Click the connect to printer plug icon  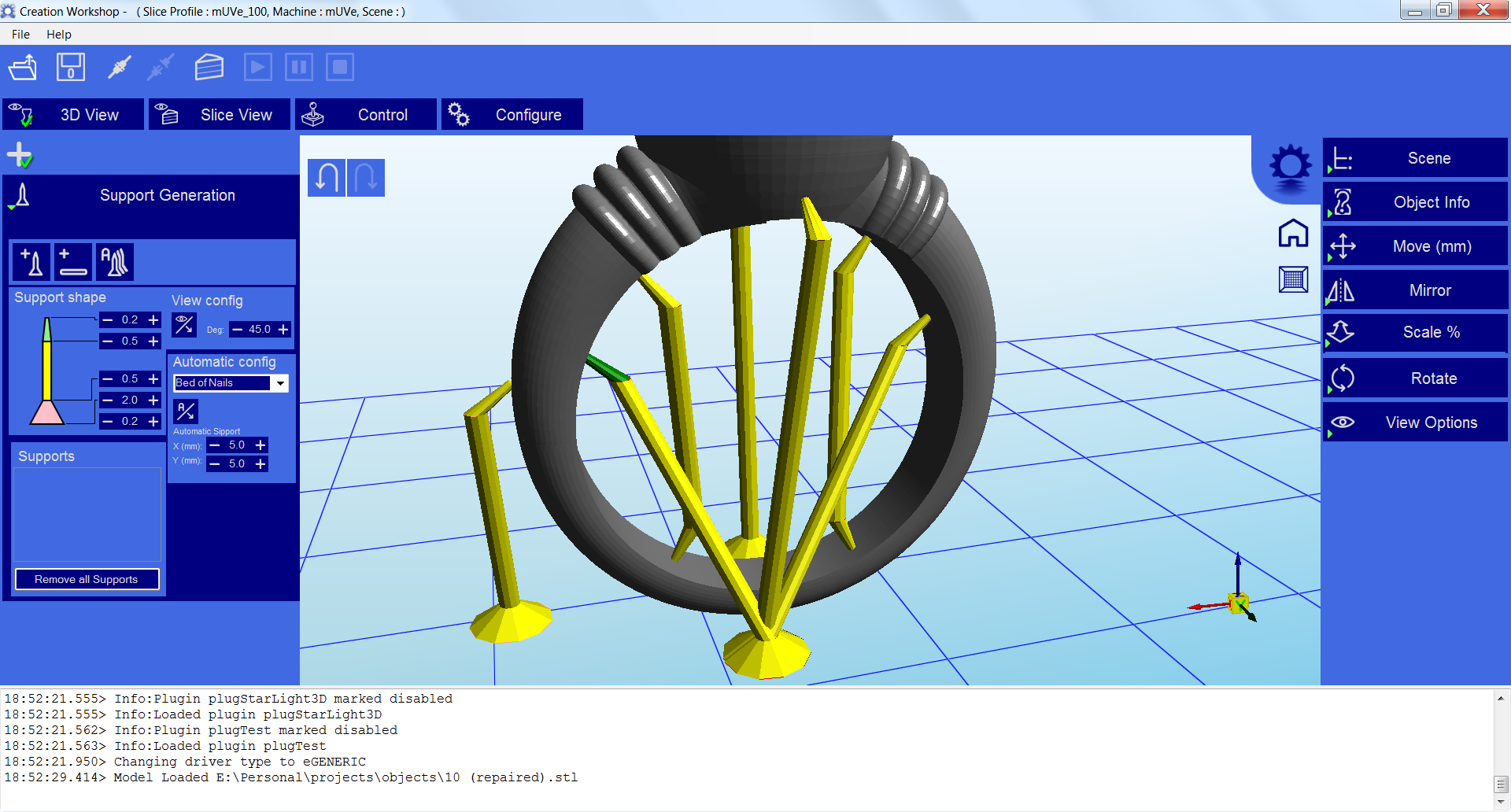point(119,68)
